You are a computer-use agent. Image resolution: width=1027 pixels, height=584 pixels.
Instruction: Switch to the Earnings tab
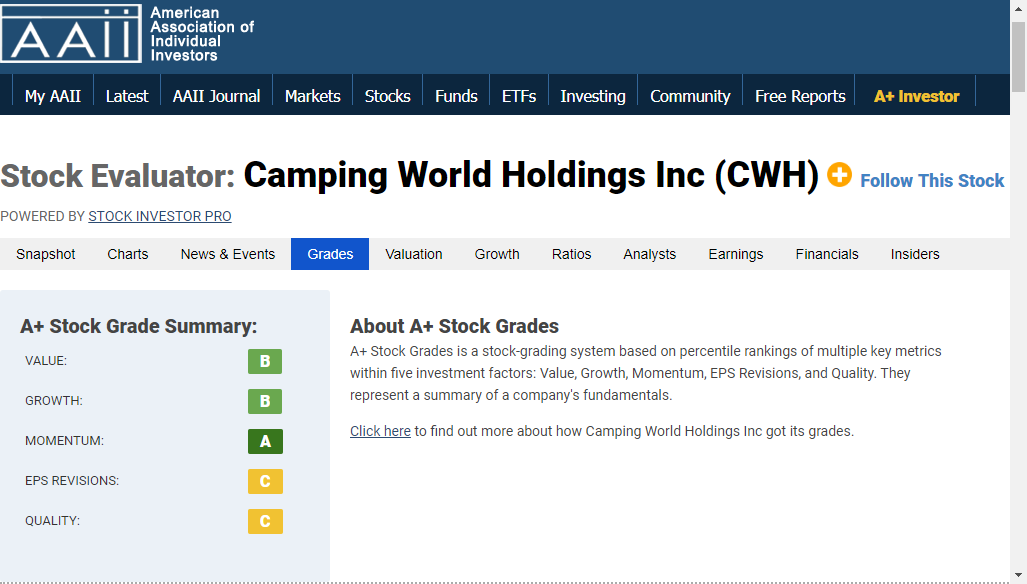(736, 254)
